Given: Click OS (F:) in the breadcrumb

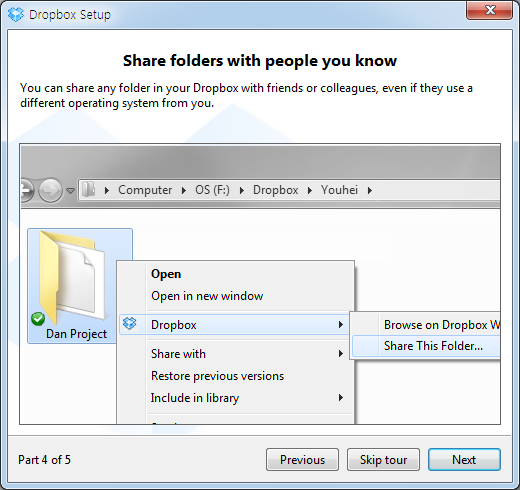Looking at the screenshot, I should tap(212, 190).
